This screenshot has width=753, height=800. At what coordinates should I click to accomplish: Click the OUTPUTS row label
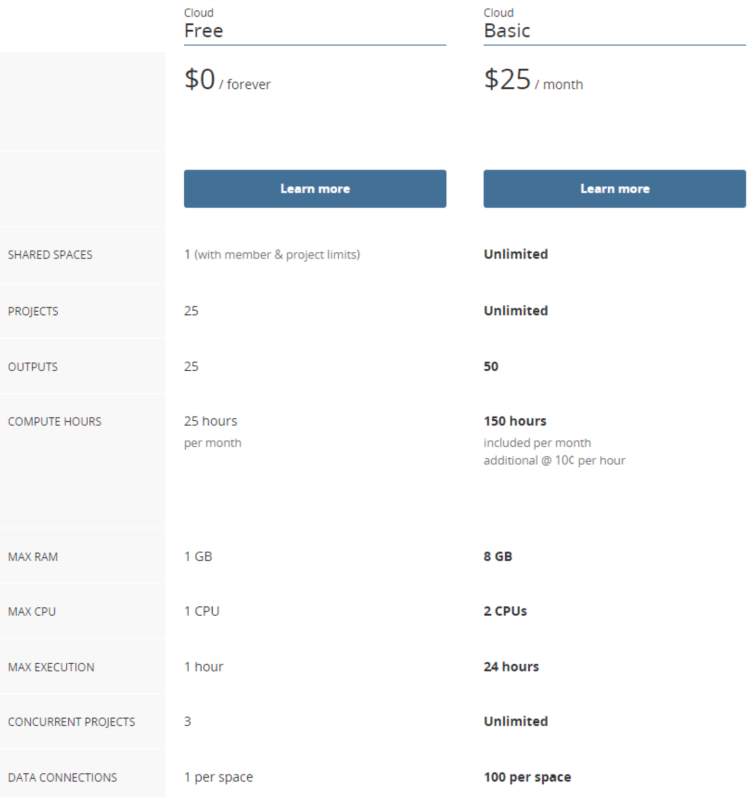pyautogui.click(x=31, y=367)
